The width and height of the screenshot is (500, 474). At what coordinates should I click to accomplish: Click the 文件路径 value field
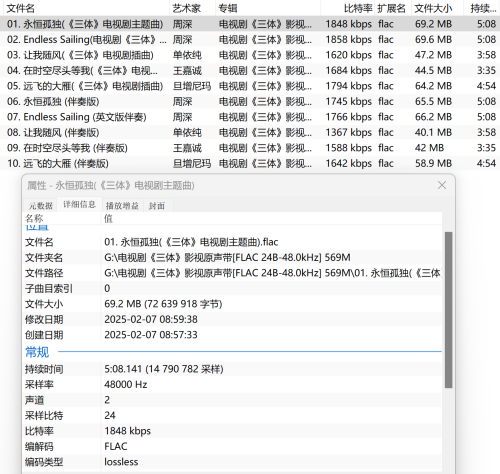click(x=272, y=273)
